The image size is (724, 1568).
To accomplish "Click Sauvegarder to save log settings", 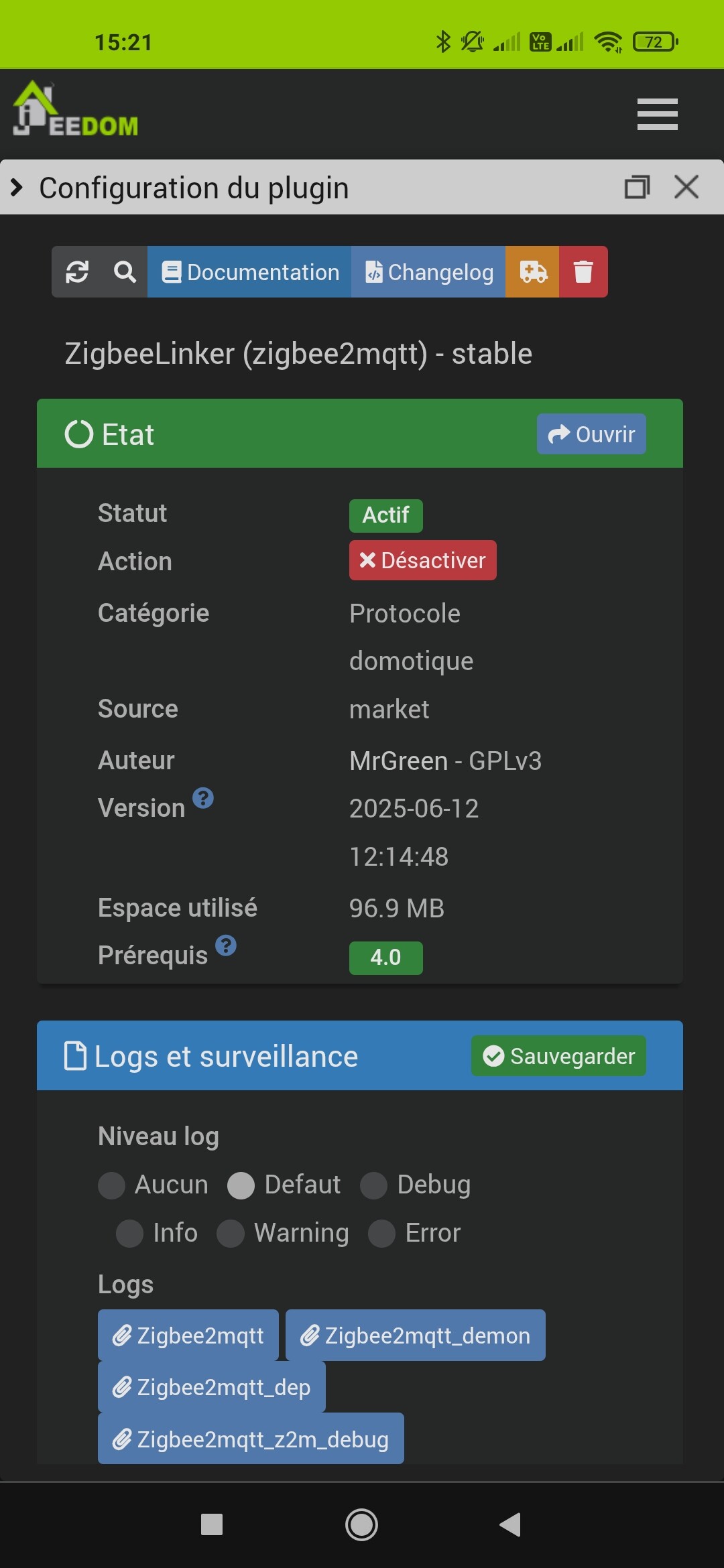I will coord(558,1056).
